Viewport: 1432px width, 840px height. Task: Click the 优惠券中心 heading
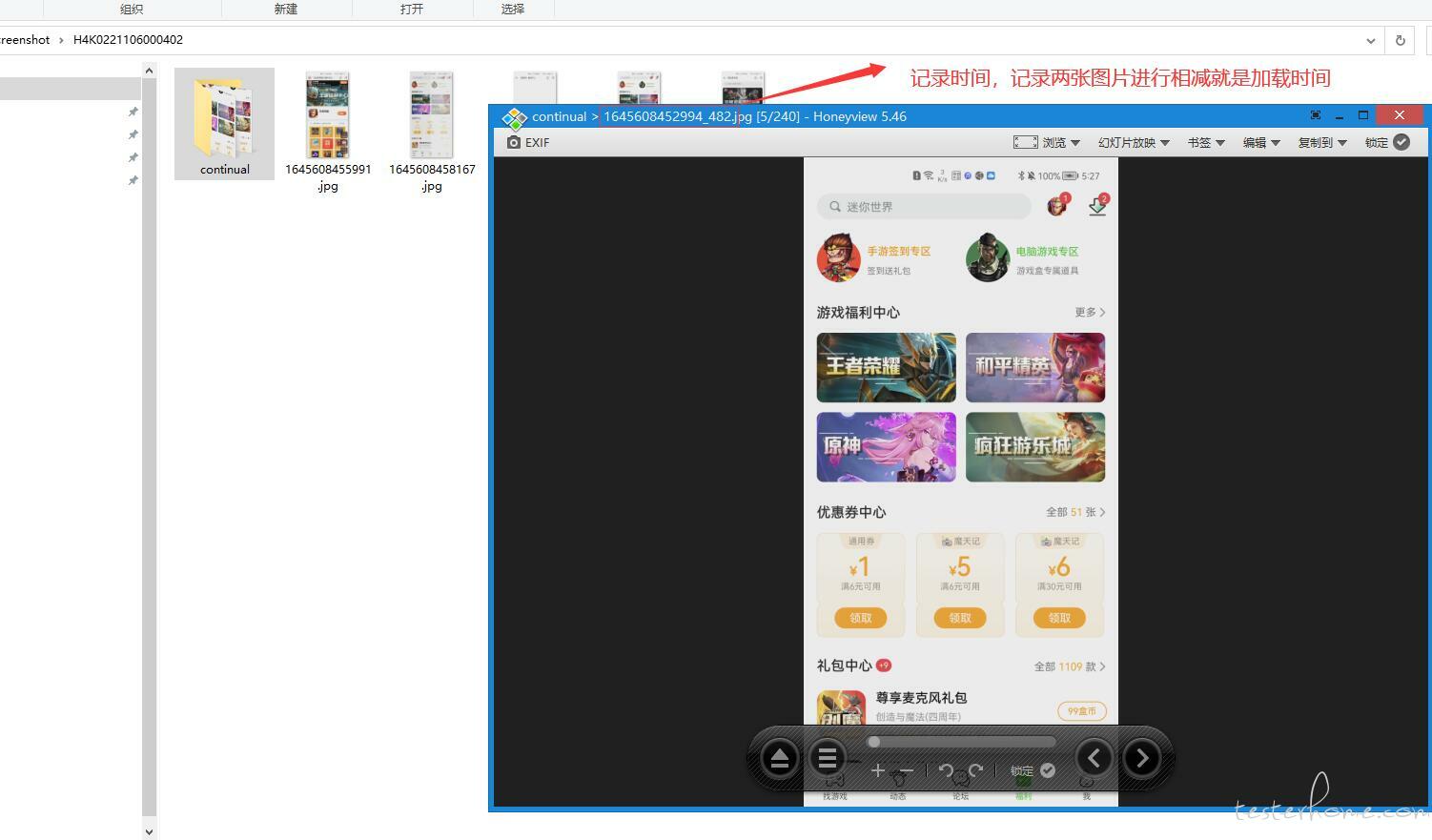point(851,512)
